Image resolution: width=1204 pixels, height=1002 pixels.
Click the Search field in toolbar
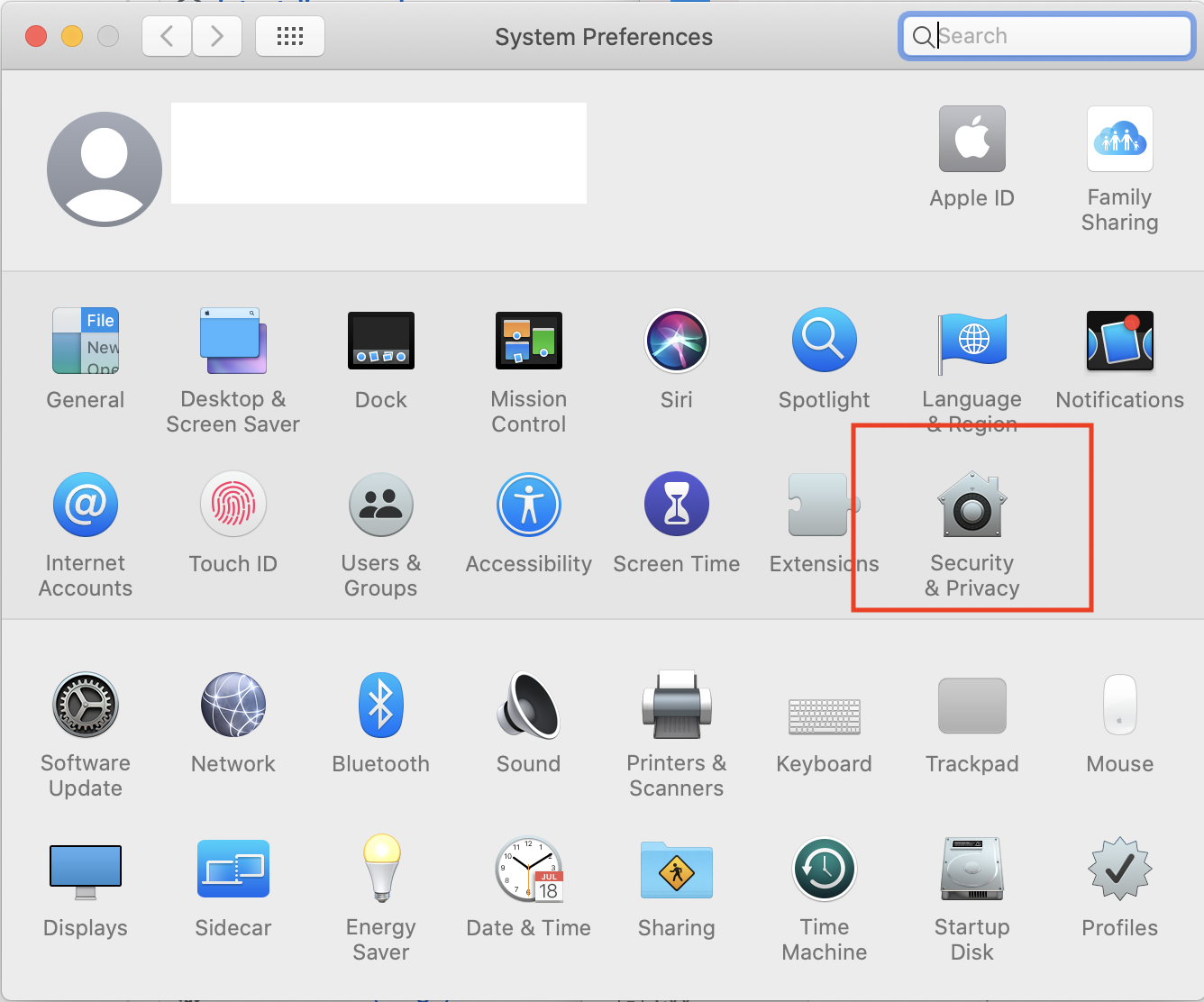point(1047,36)
